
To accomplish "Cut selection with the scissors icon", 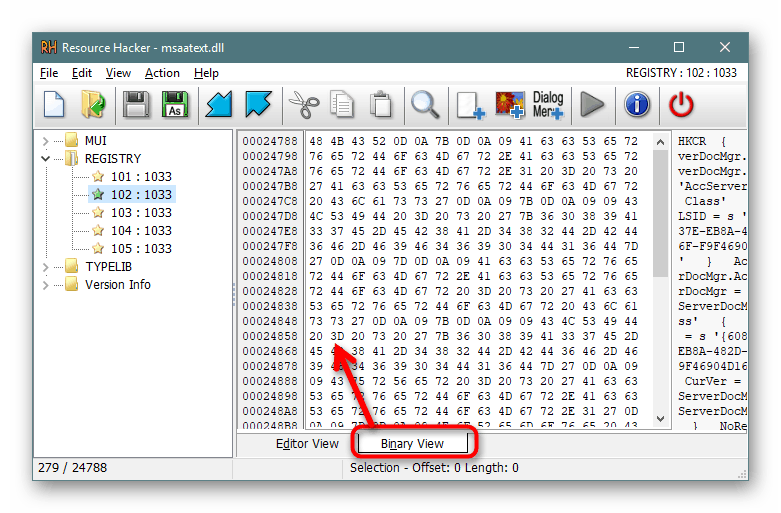I will coord(304,105).
